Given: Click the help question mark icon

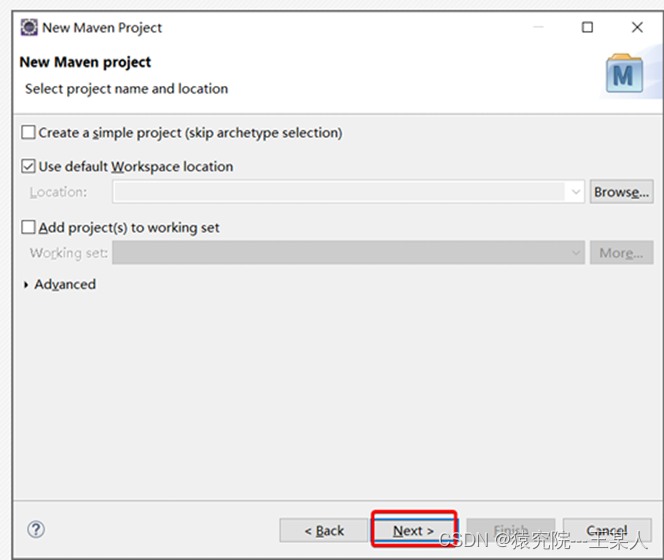Looking at the screenshot, I should click(36, 529).
